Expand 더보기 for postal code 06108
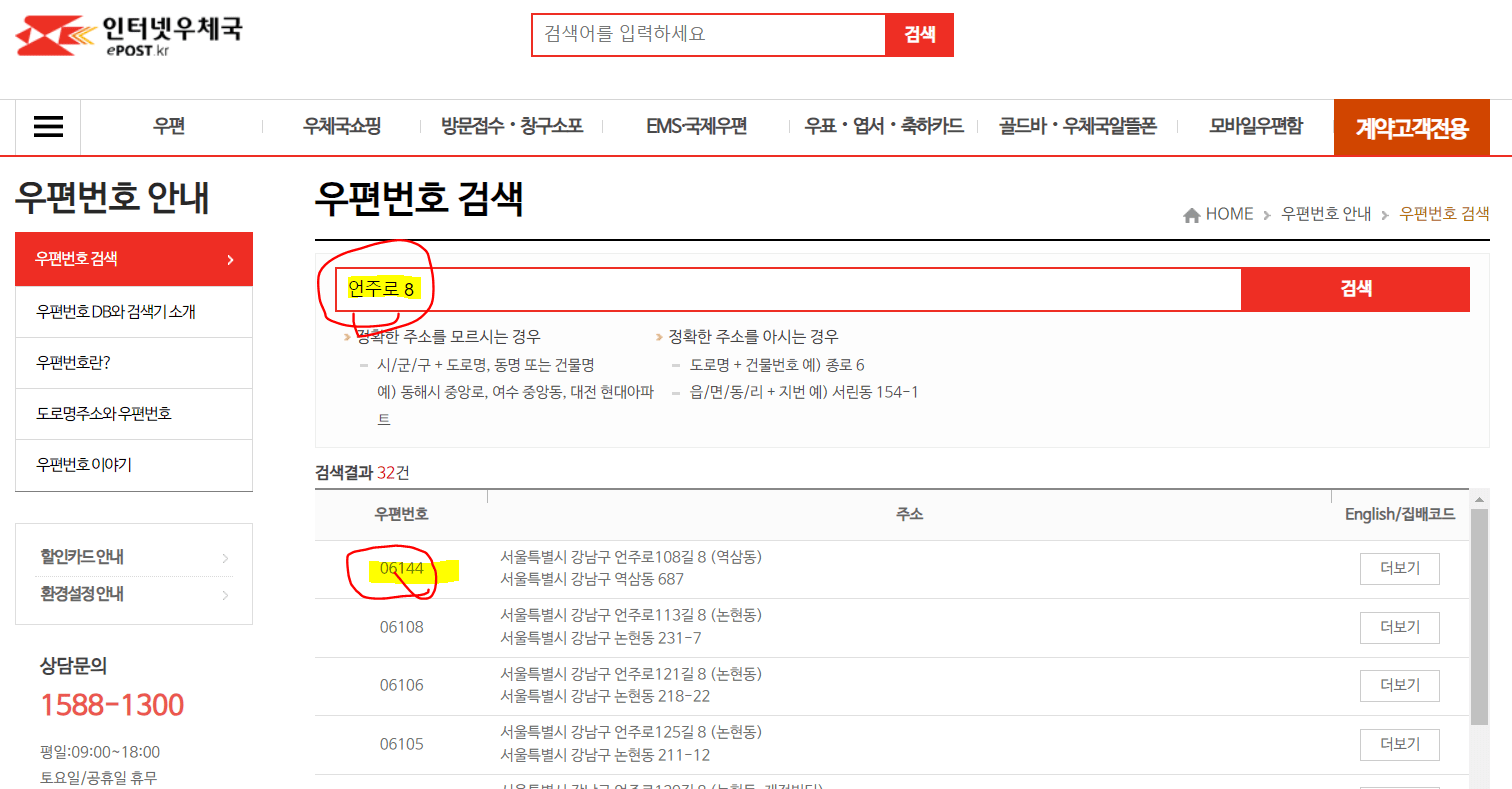Viewport: 1512px width, 789px height. click(x=1399, y=627)
